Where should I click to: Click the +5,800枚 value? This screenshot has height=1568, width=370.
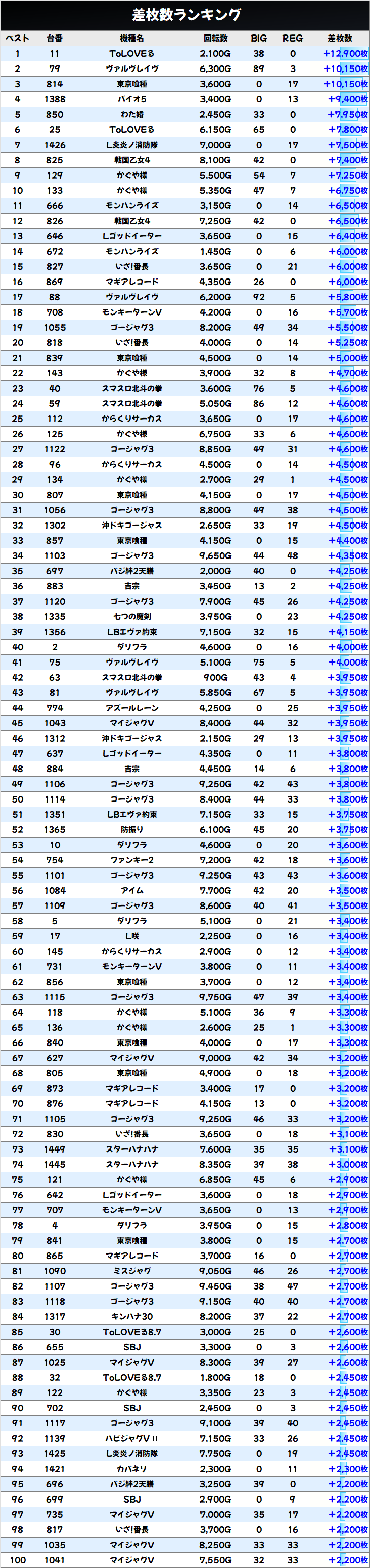tap(348, 297)
